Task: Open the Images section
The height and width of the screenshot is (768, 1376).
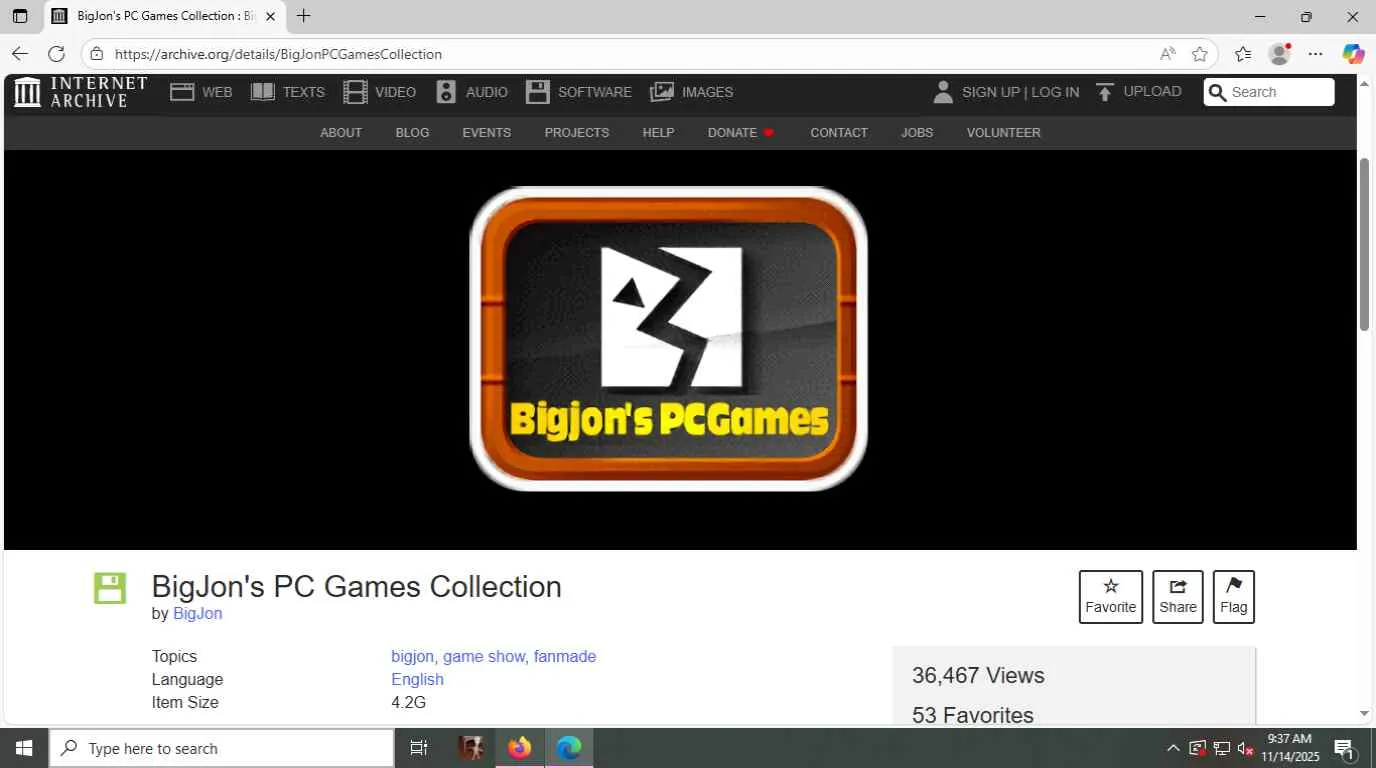Action: (x=692, y=92)
